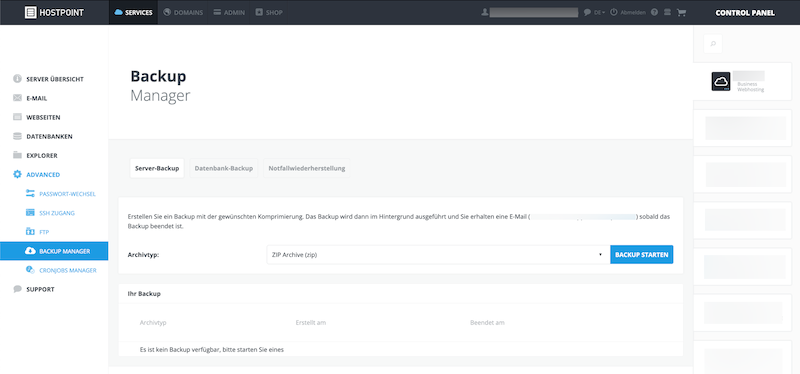The width and height of the screenshot is (800, 374).
Task: Open the Archivtyp ZIP Archive dropdown
Action: 438,255
